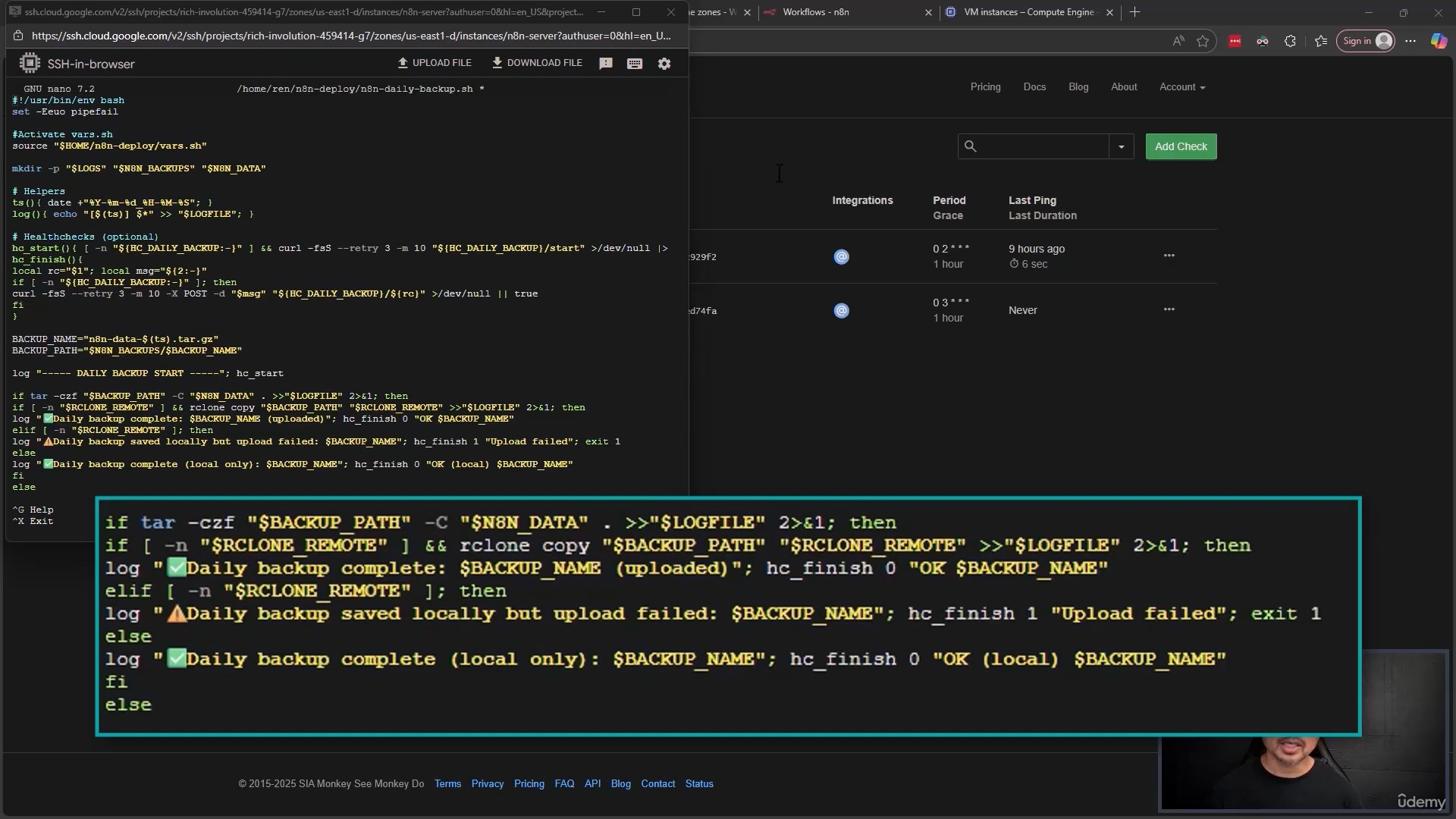Expand the search filter dropdown arrow
Image resolution: width=1456 pixels, height=819 pixels.
[x=1121, y=147]
